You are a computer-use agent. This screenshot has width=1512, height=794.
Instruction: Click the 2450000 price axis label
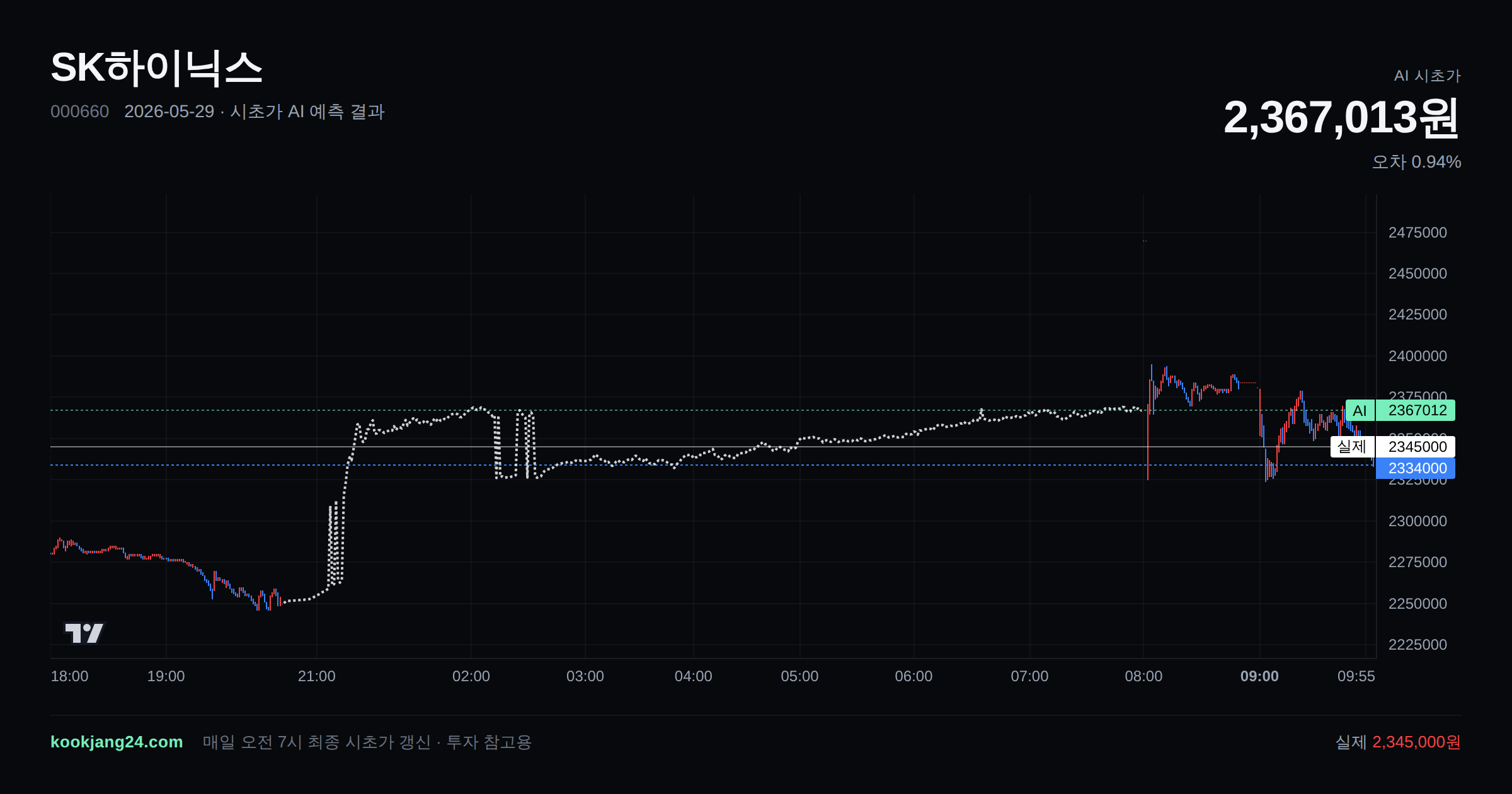pyautogui.click(x=1417, y=273)
